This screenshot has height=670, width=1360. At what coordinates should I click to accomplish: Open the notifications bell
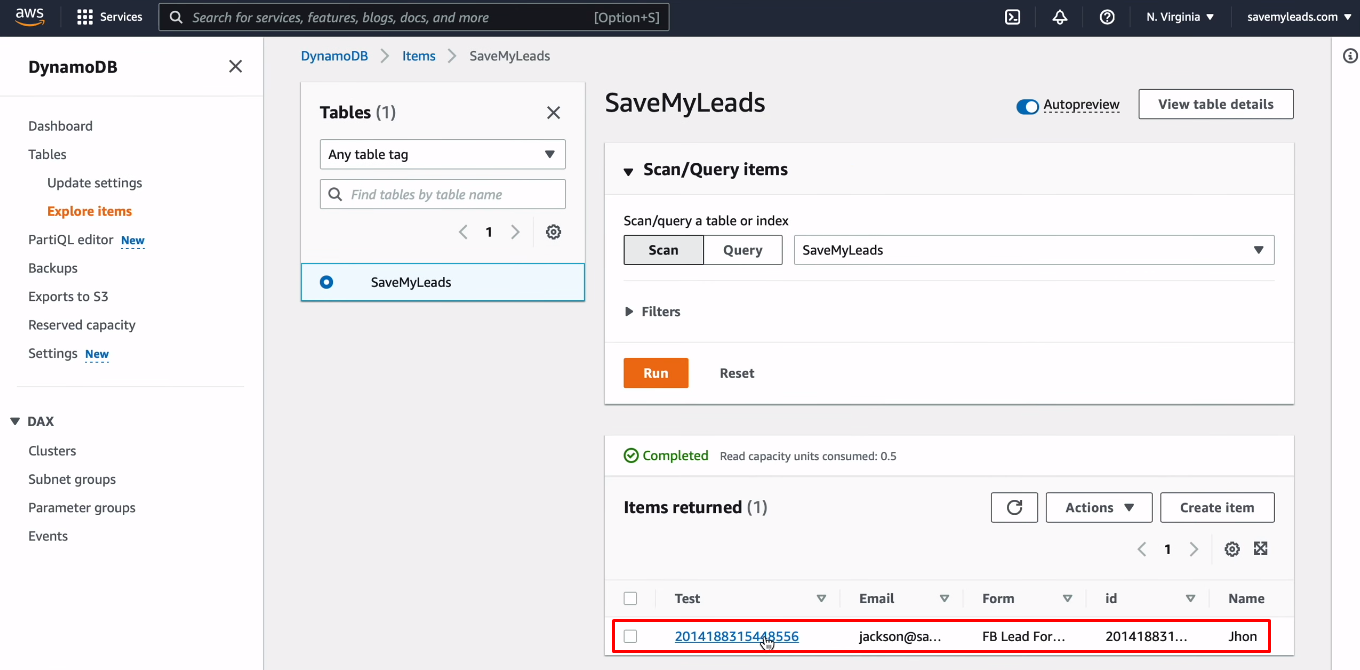click(x=1060, y=17)
